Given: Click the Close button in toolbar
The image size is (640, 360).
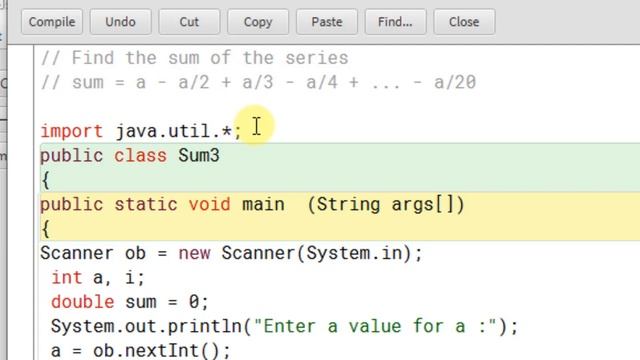Looking at the screenshot, I should tap(464, 22).
